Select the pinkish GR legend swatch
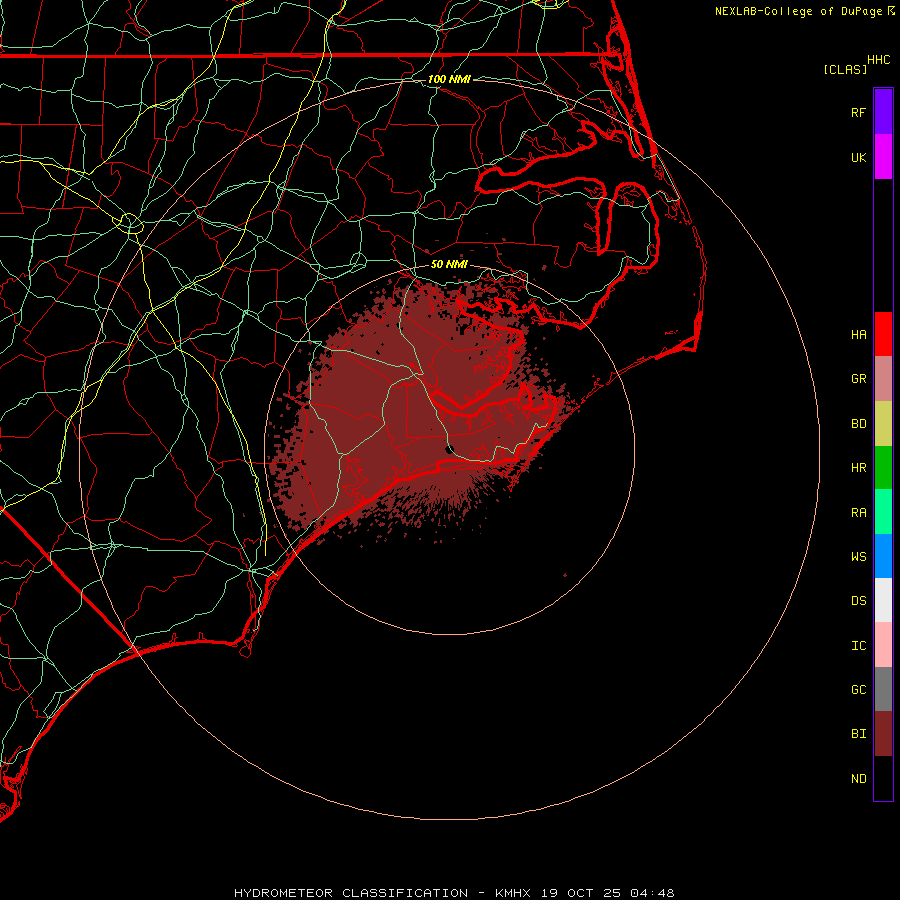The height and width of the screenshot is (900, 900). pyautogui.click(x=883, y=379)
